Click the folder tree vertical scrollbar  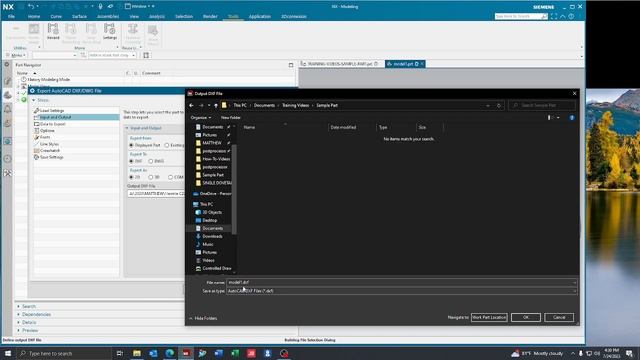click(x=234, y=190)
